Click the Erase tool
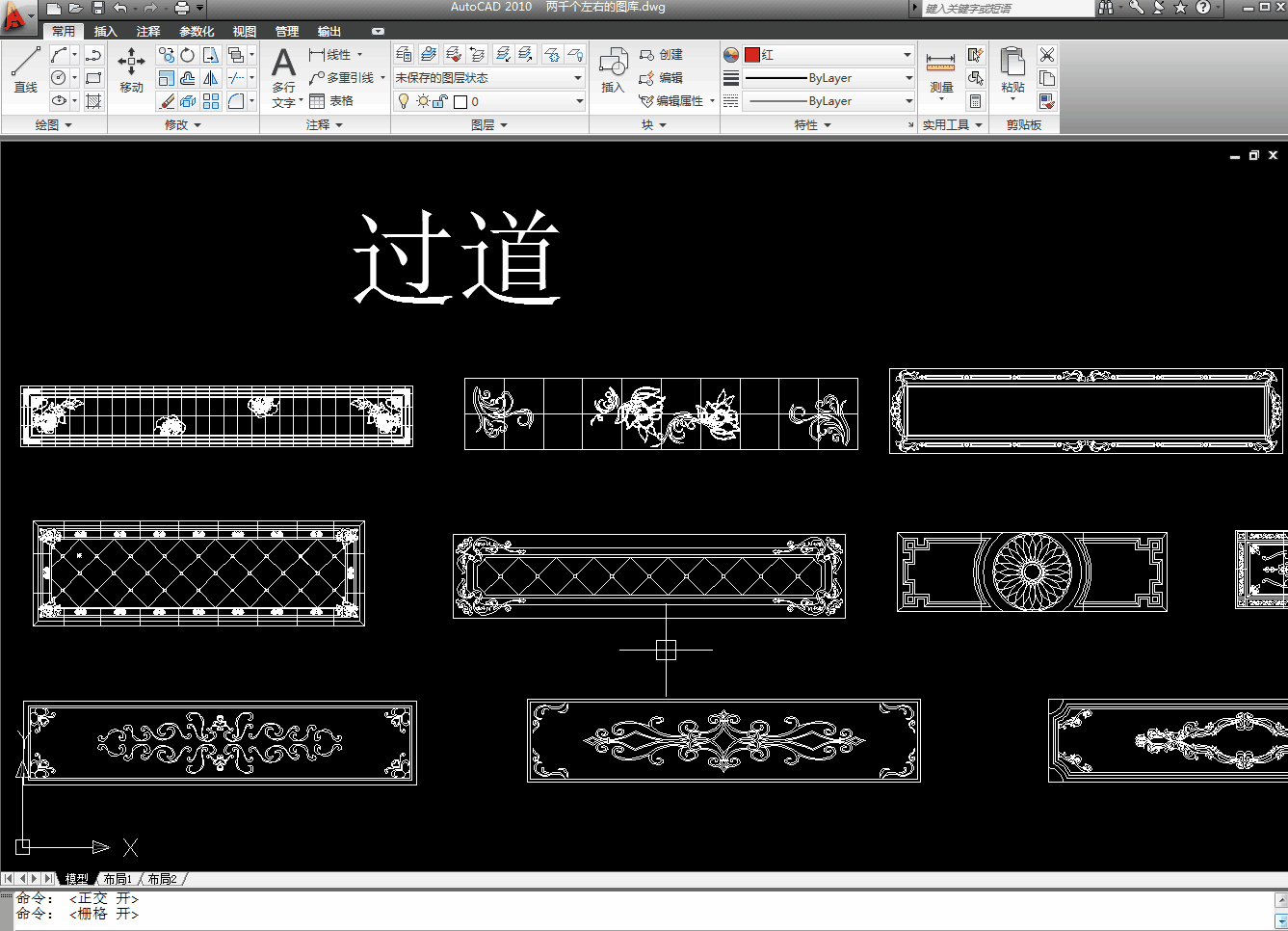Viewport: 1288px width, 931px height. [167, 100]
